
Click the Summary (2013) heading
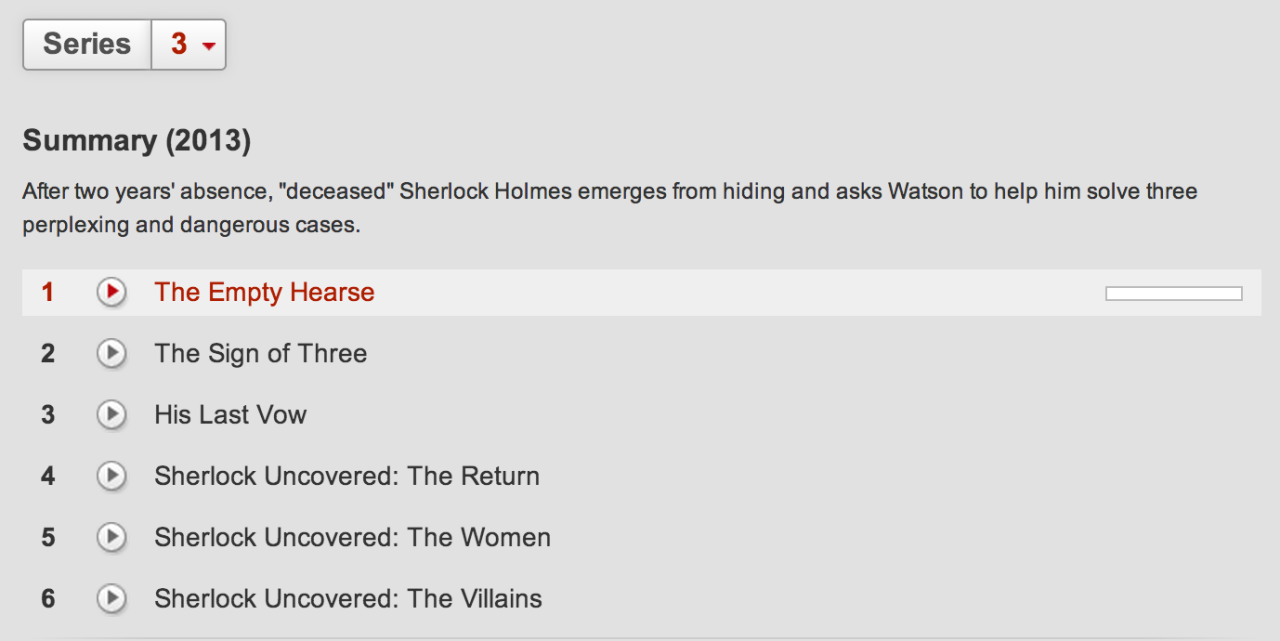(136, 141)
